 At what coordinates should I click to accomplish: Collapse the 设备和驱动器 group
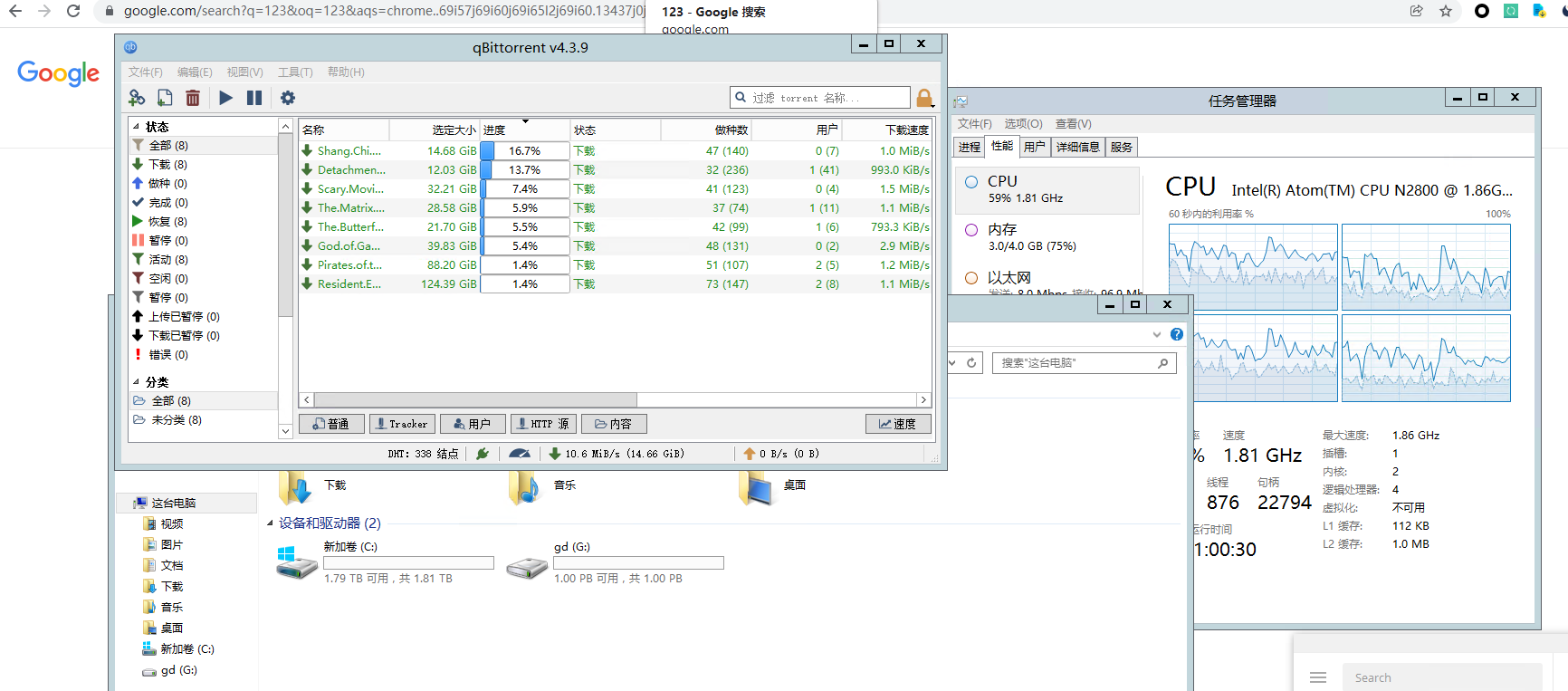(x=270, y=523)
